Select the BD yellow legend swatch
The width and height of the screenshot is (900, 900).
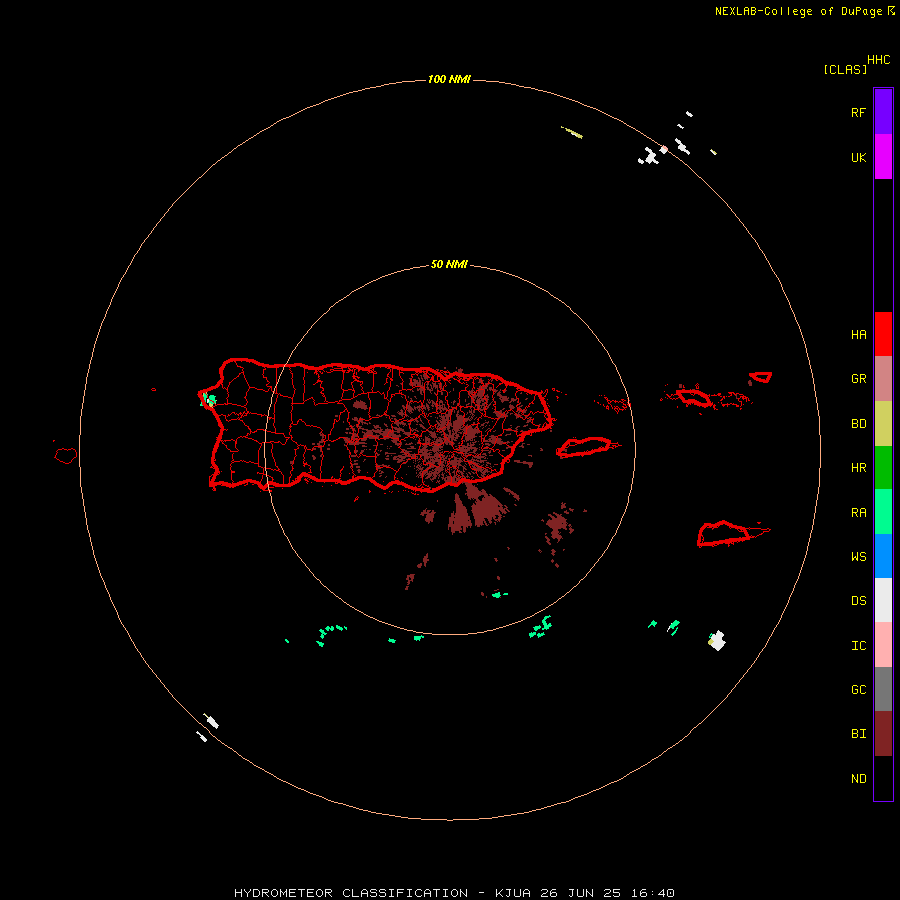coord(883,424)
